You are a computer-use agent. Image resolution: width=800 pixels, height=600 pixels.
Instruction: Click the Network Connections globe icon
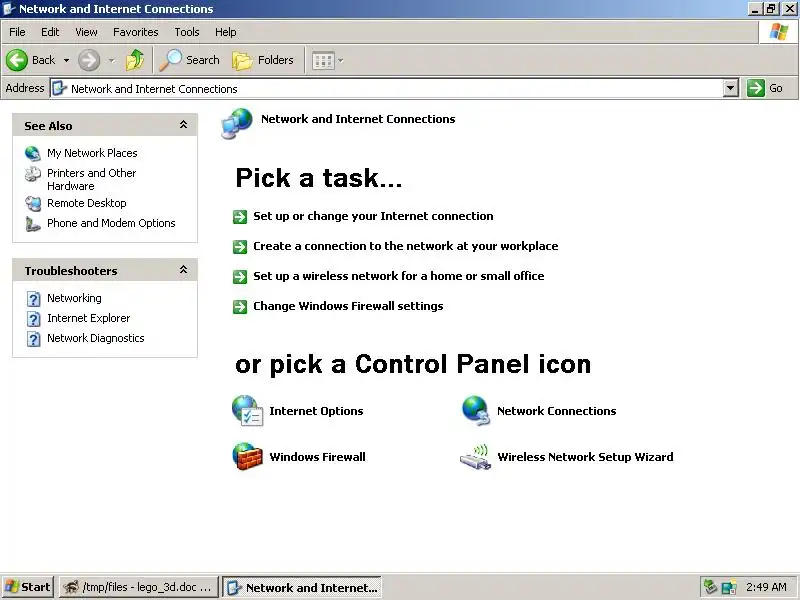coord(476,410)
